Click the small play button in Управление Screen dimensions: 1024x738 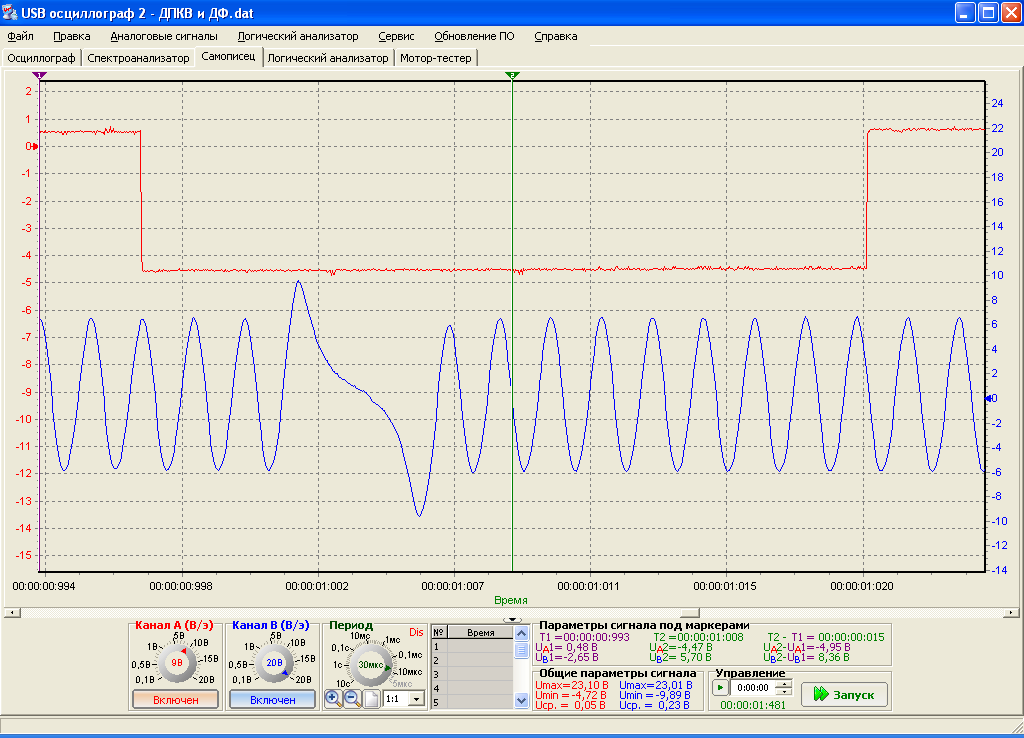720,688
